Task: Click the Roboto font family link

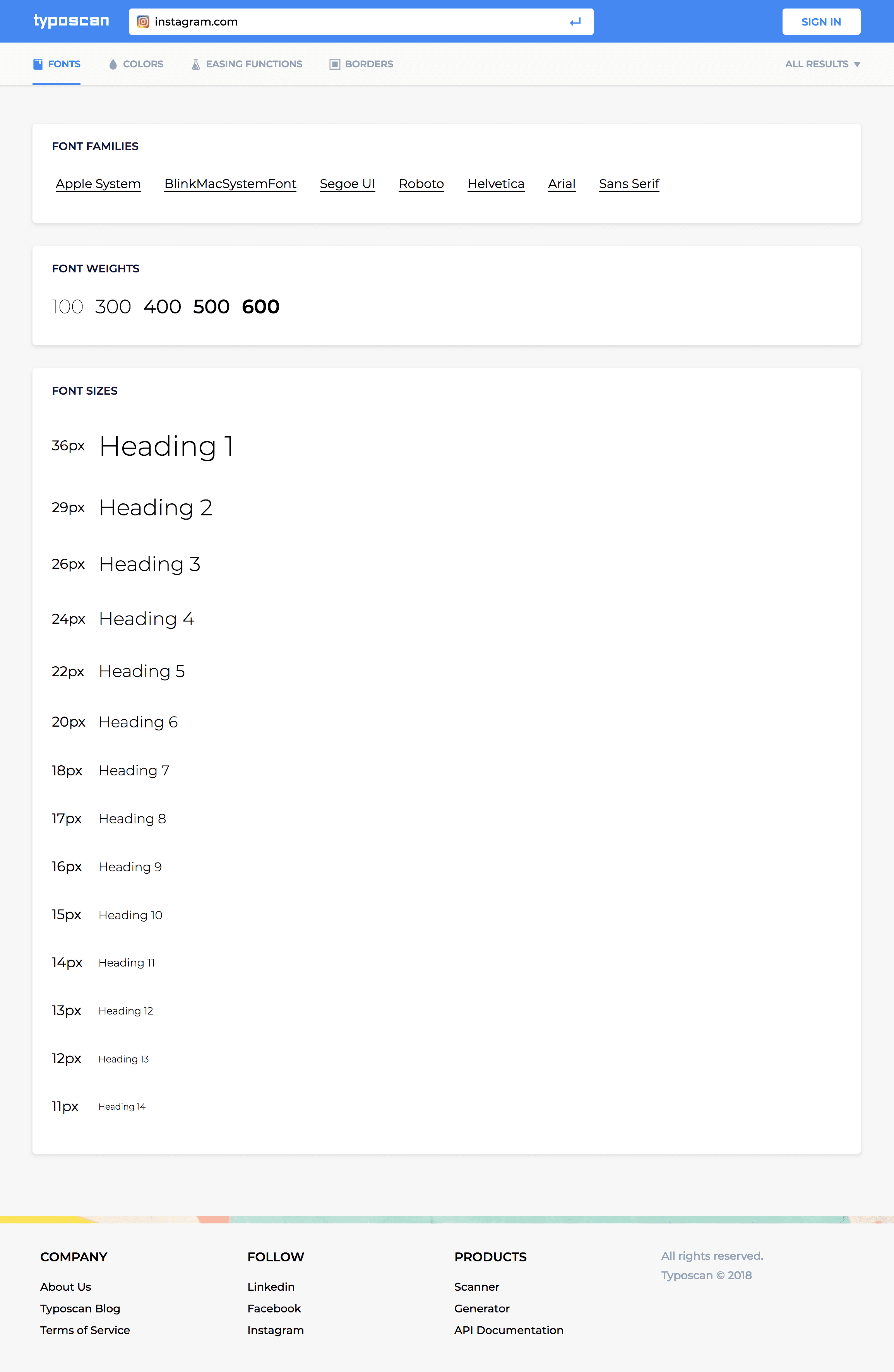Action: [421, 184]
